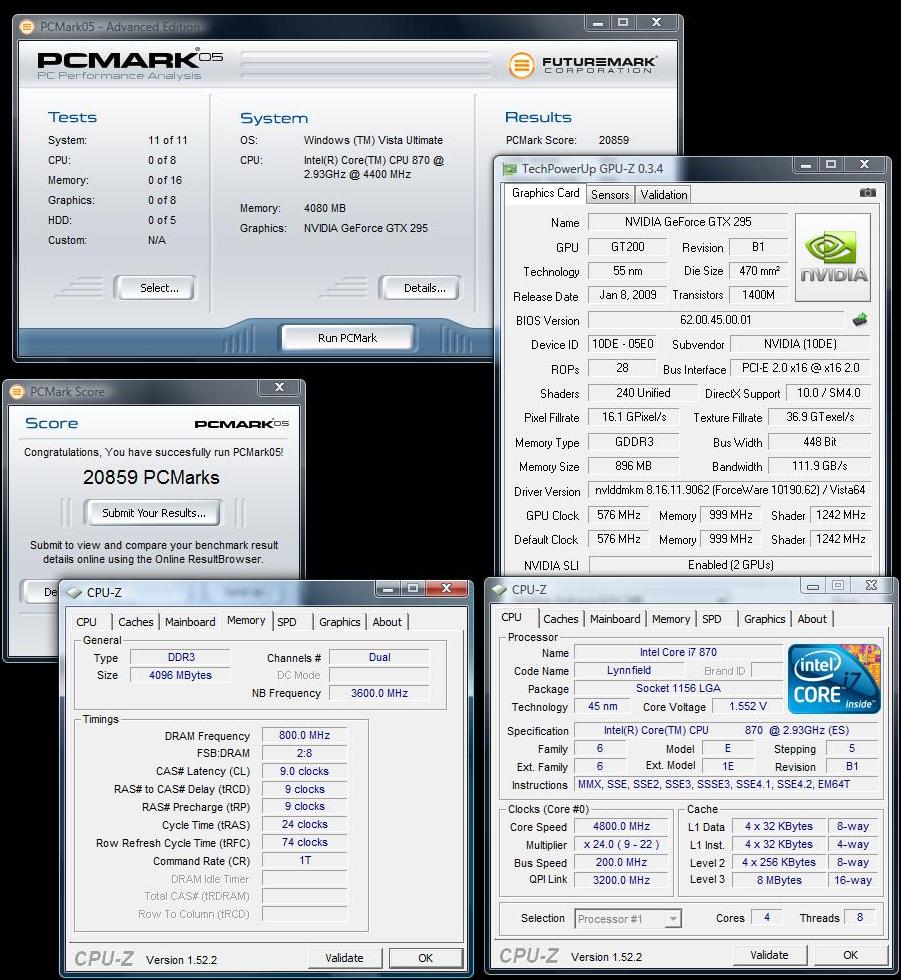
Task: Click the Core Speed value 4800.0 MHz
Action: [x=621, y=826]
